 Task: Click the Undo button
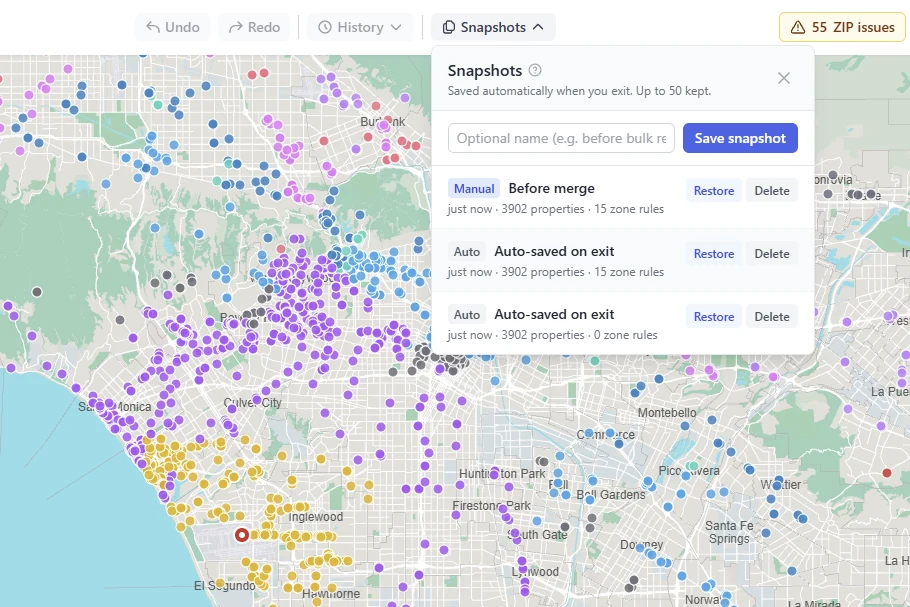(172, 27)
